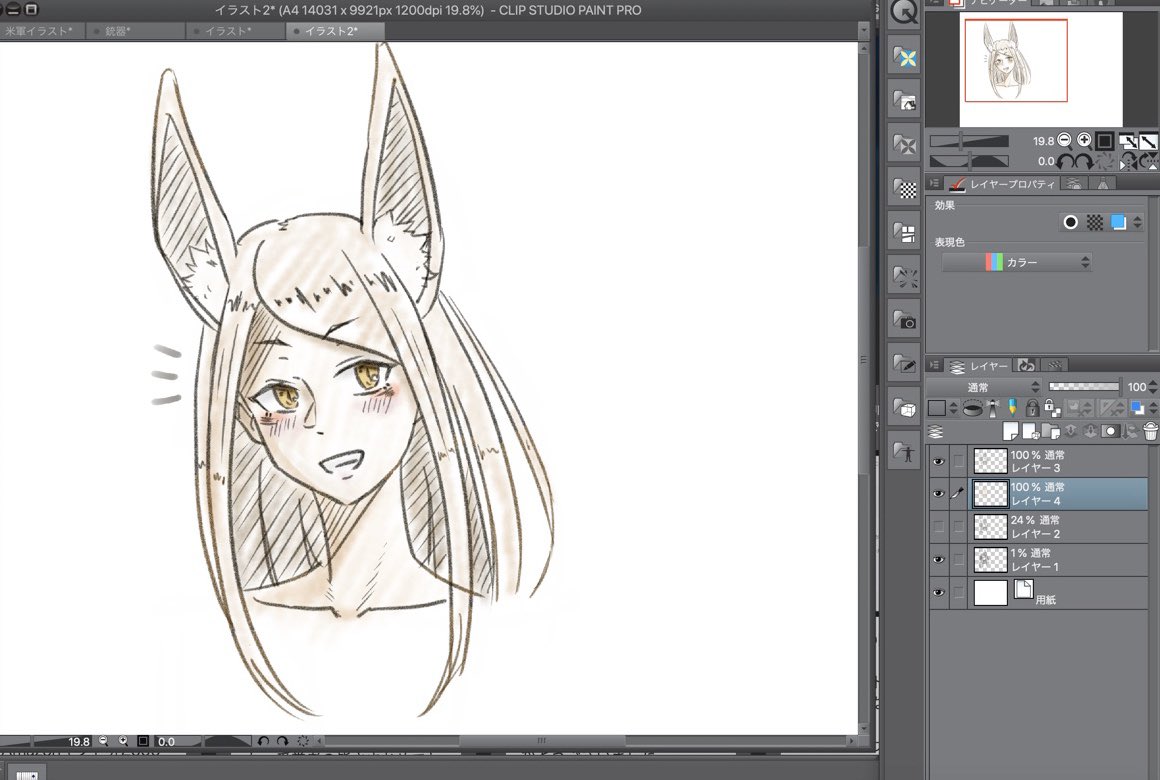Reset canvas rotation in the Navigator
This screenshot has height=780, width=1160.
pyautogui.click(x=1105, y=161)
